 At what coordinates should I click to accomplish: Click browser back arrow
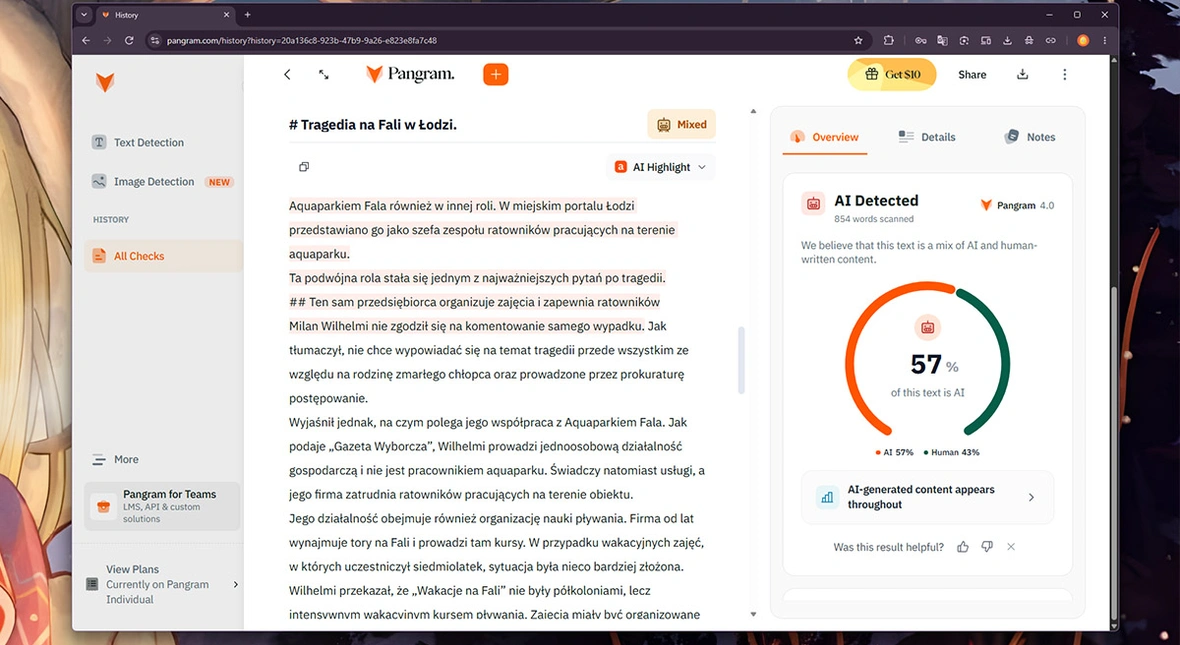(86, 41)
